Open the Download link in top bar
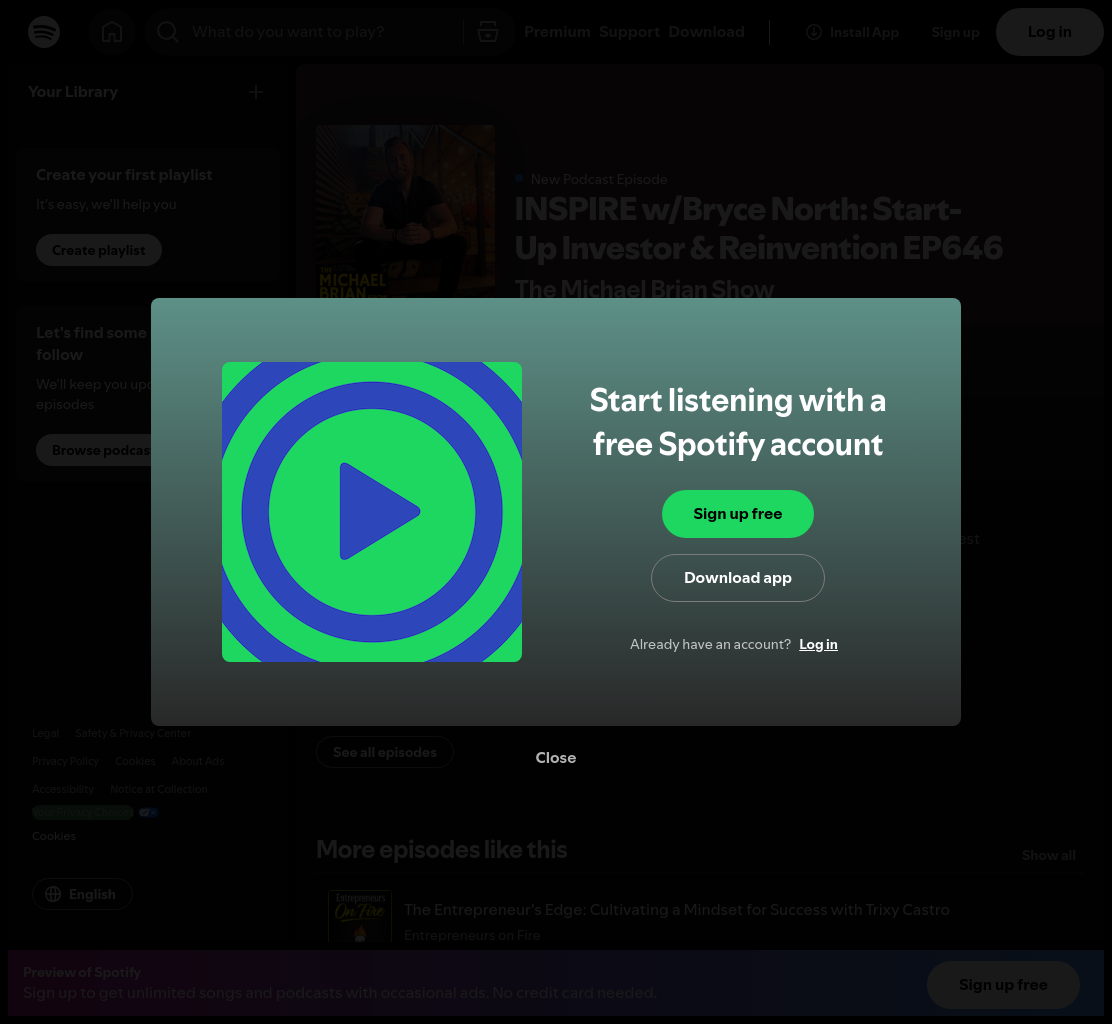Image resolution: width=1112 pixels, height=1024 pixels. click(x=706, y=32)
